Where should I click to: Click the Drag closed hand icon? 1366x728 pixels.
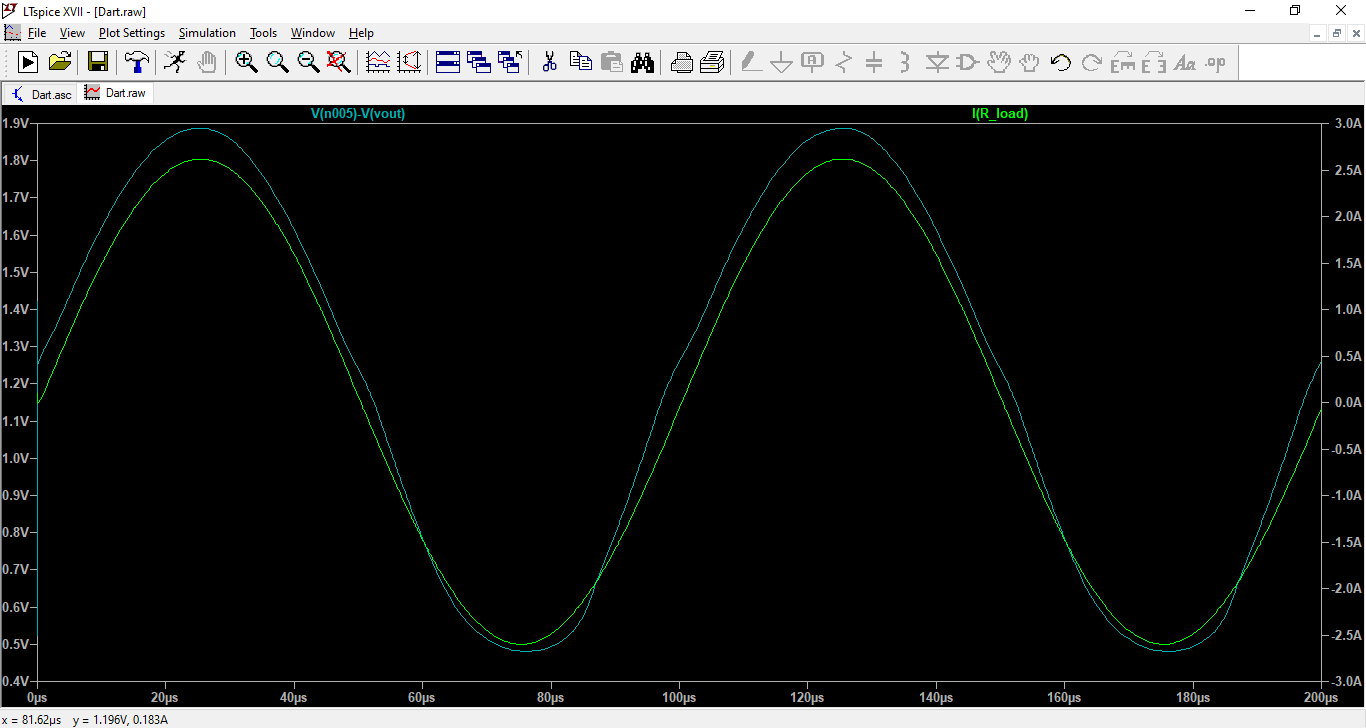(x=1029, y=62)
